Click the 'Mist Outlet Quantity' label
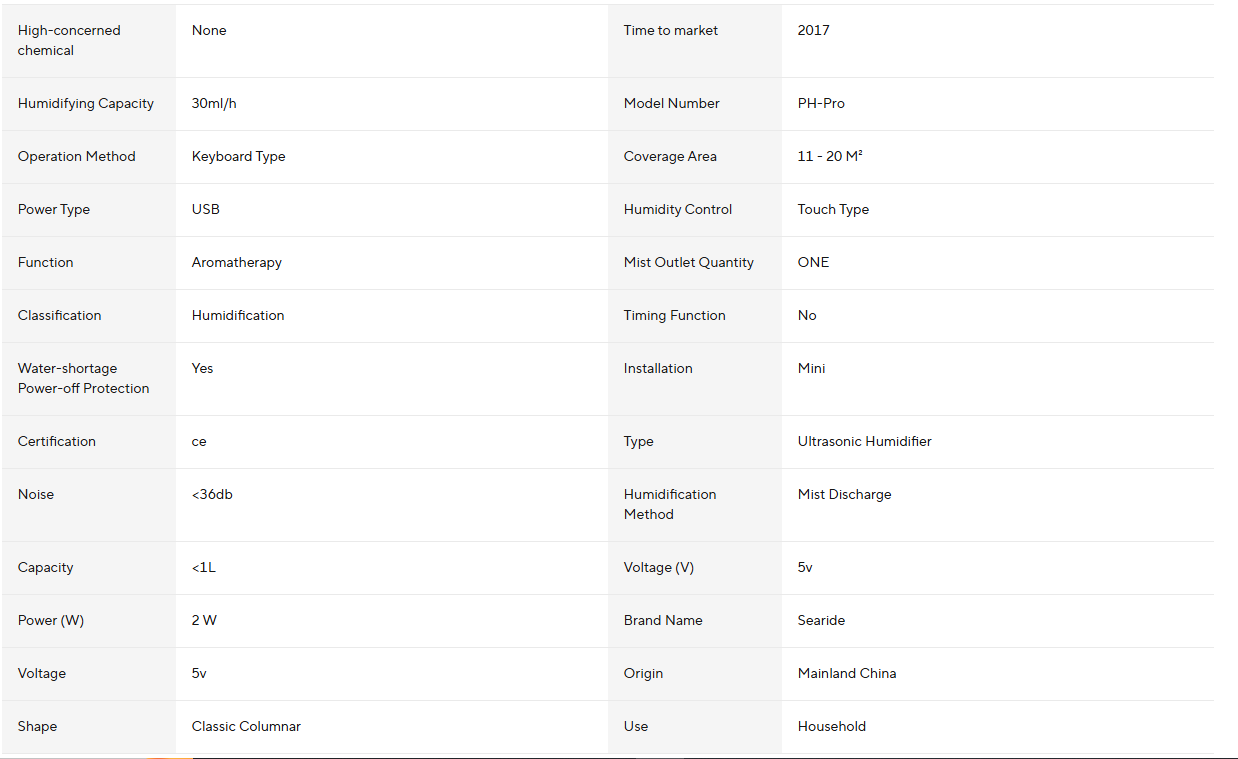This screenshot has height=759, width=1238. 688,263
